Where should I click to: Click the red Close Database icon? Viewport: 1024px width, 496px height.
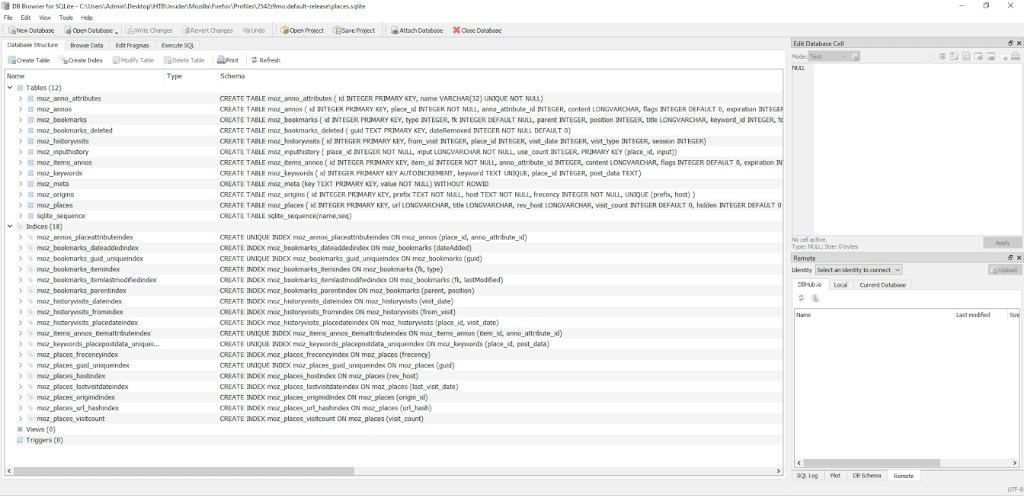(x=457, y=30)
